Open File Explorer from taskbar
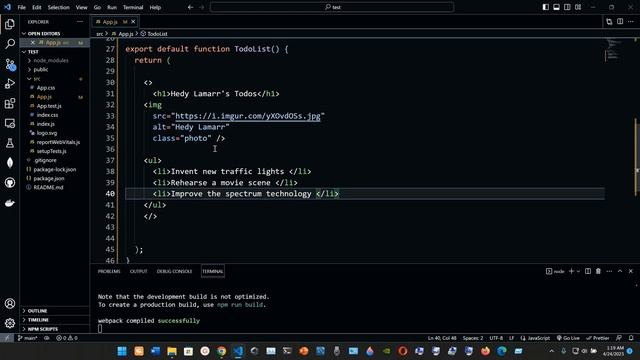The image size is (640, 360). (172, 351)
